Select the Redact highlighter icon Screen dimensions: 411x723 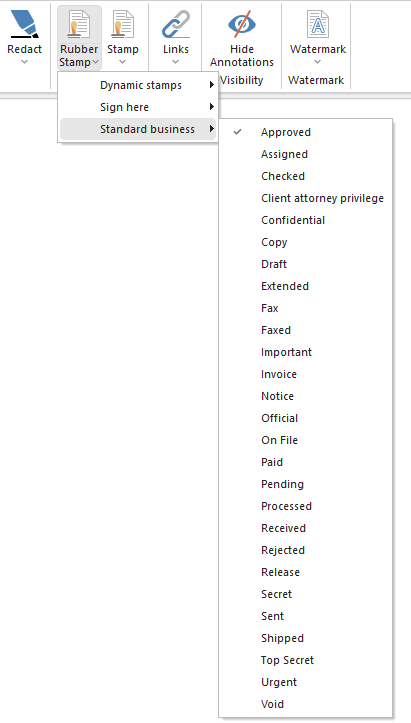(24, 24)
